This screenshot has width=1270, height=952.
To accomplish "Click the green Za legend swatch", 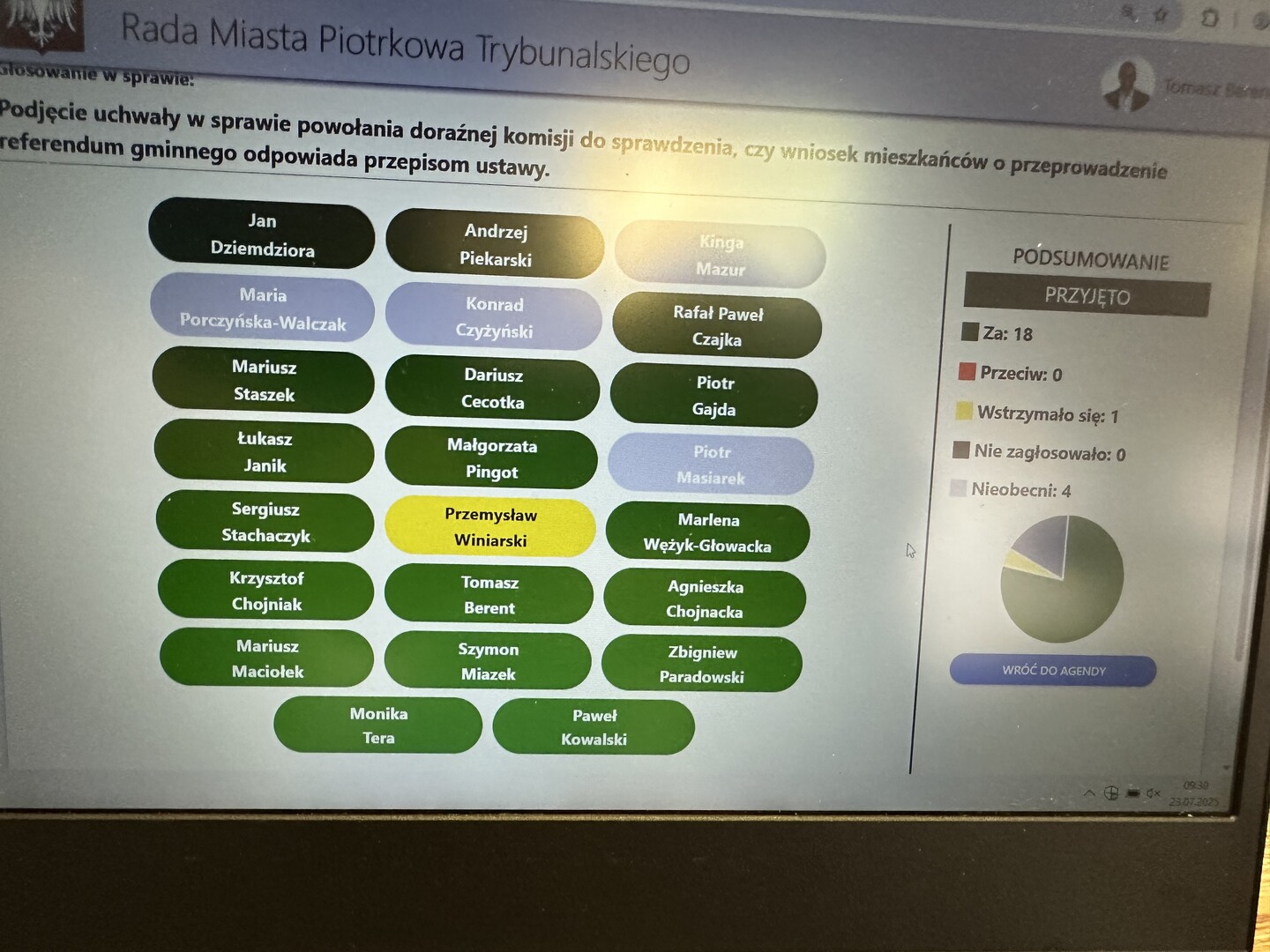I will [970, 331].
